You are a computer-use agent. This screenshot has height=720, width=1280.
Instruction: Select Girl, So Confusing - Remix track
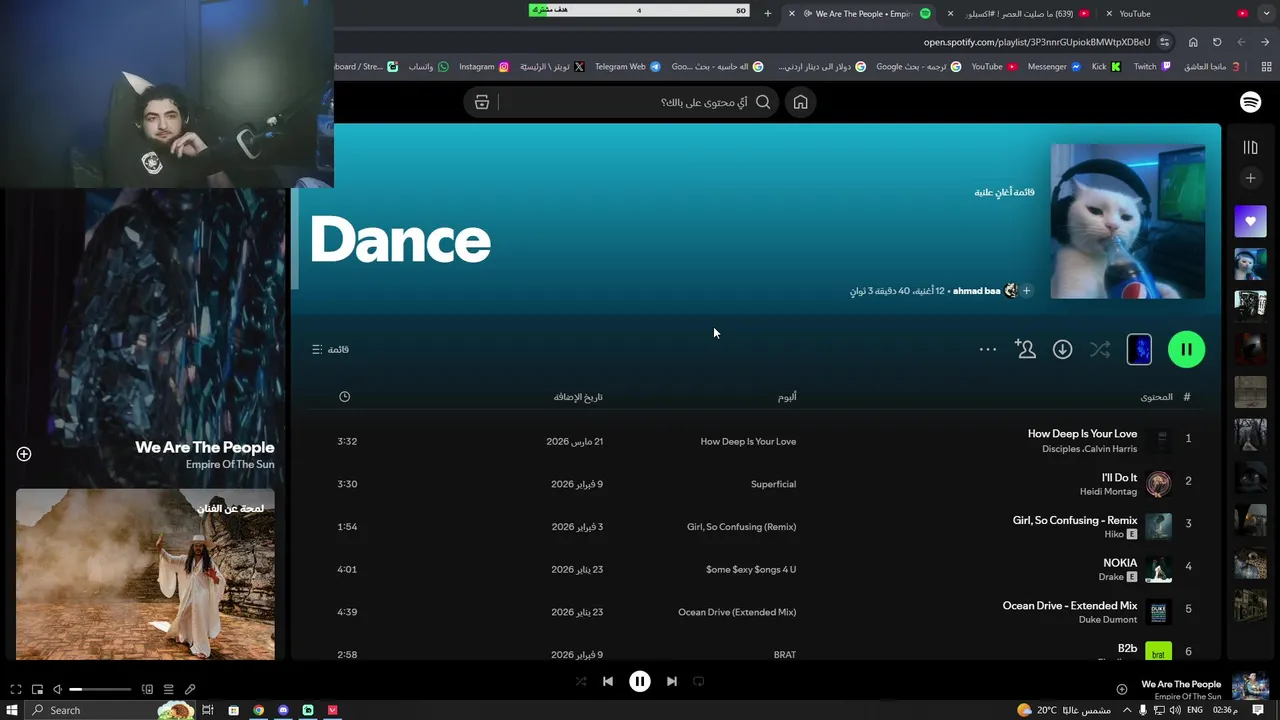click(x=1075, y=520)
